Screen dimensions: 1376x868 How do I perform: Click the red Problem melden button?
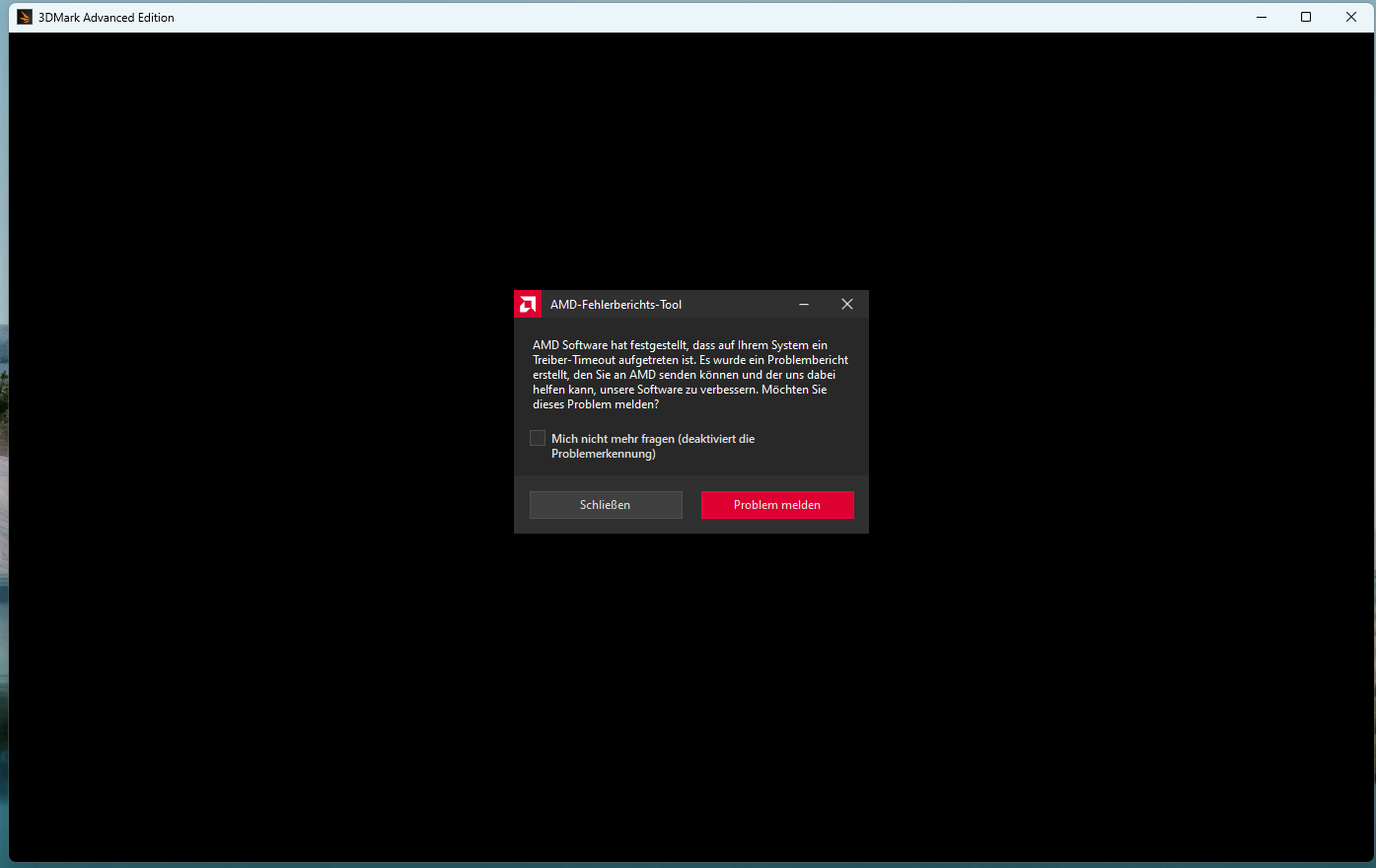click(x=777, y=505)
